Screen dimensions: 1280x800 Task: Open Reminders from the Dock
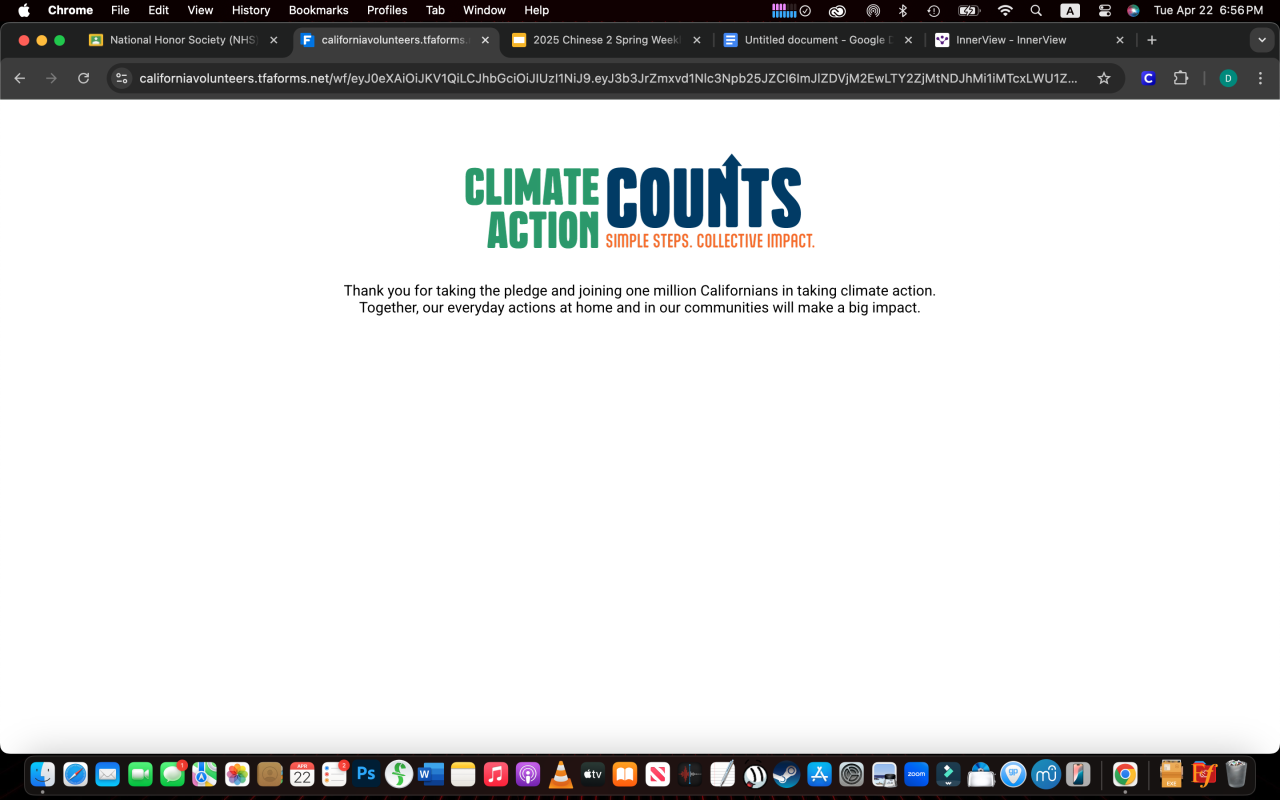pos(334,774)
